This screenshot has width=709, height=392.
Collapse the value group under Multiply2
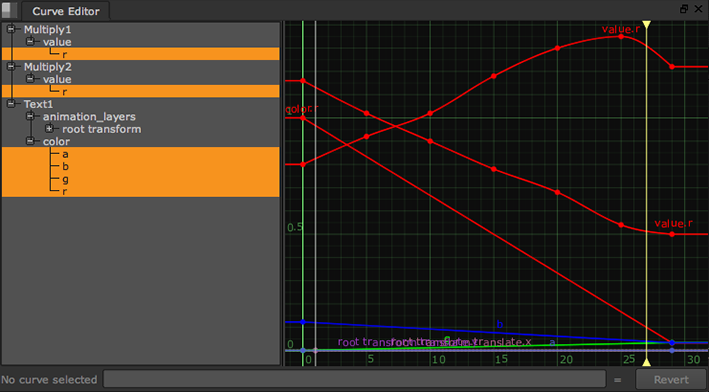(x=30, y=79)
